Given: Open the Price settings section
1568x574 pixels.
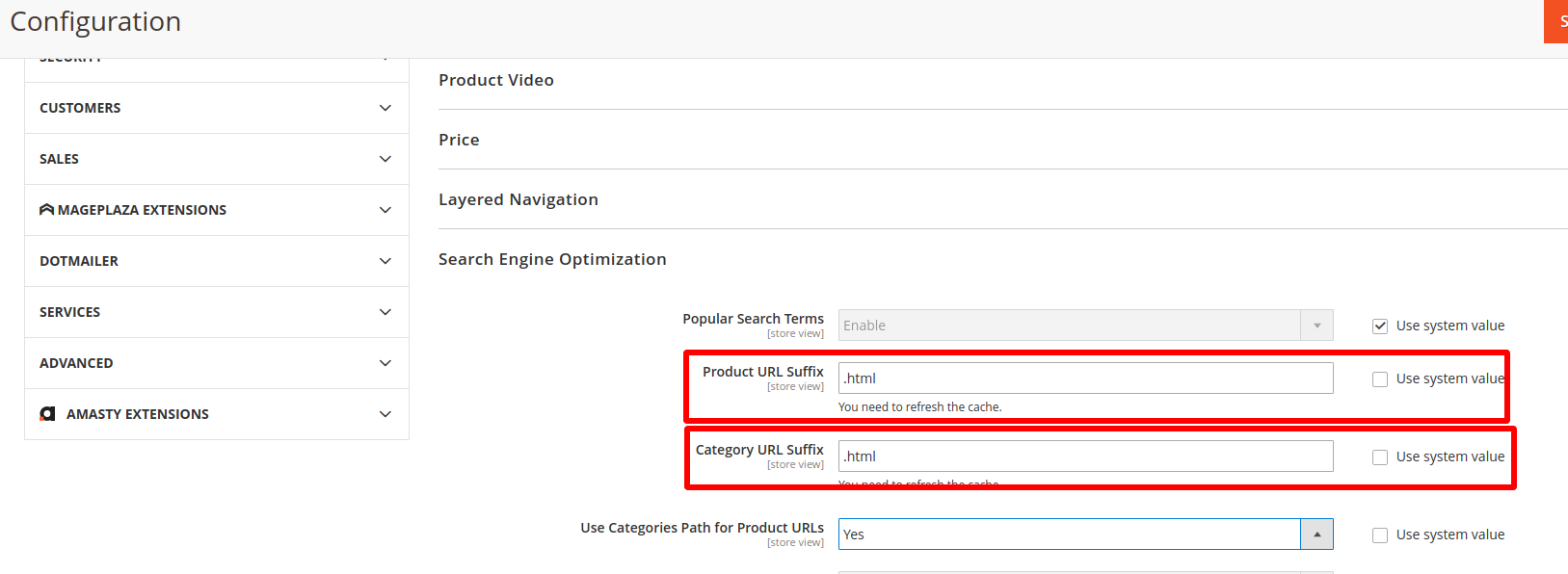Looking at the screenshot, I should tap(459, 141).
